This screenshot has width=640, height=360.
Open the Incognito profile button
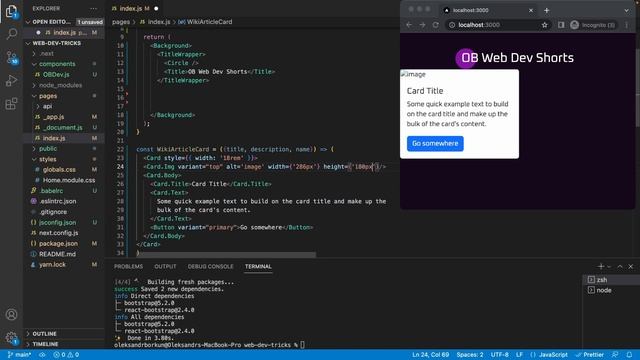pos(593,25)
